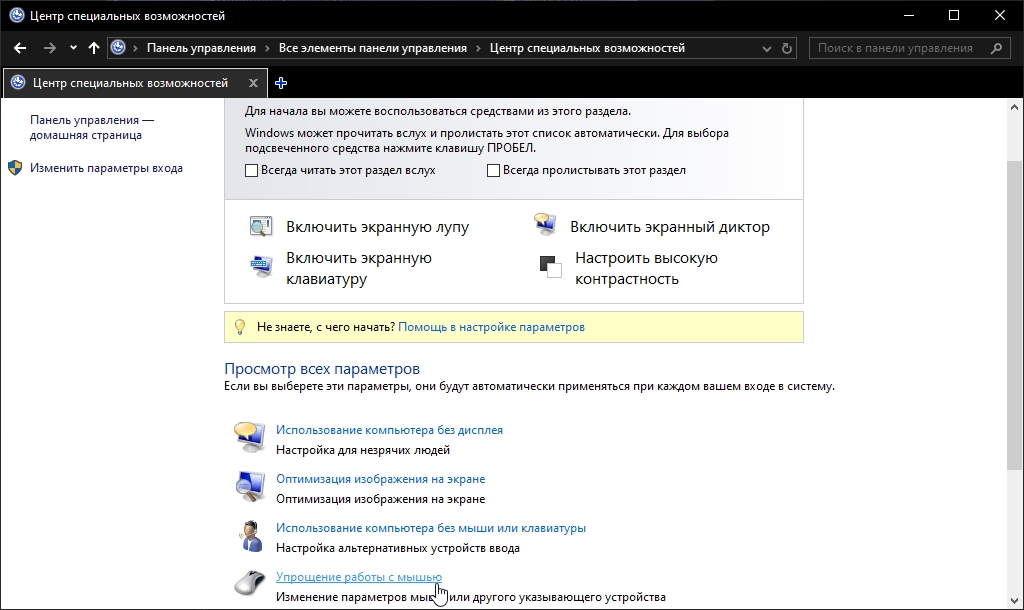Click 'Включить экранную лупу'

[x=377, y=227]
